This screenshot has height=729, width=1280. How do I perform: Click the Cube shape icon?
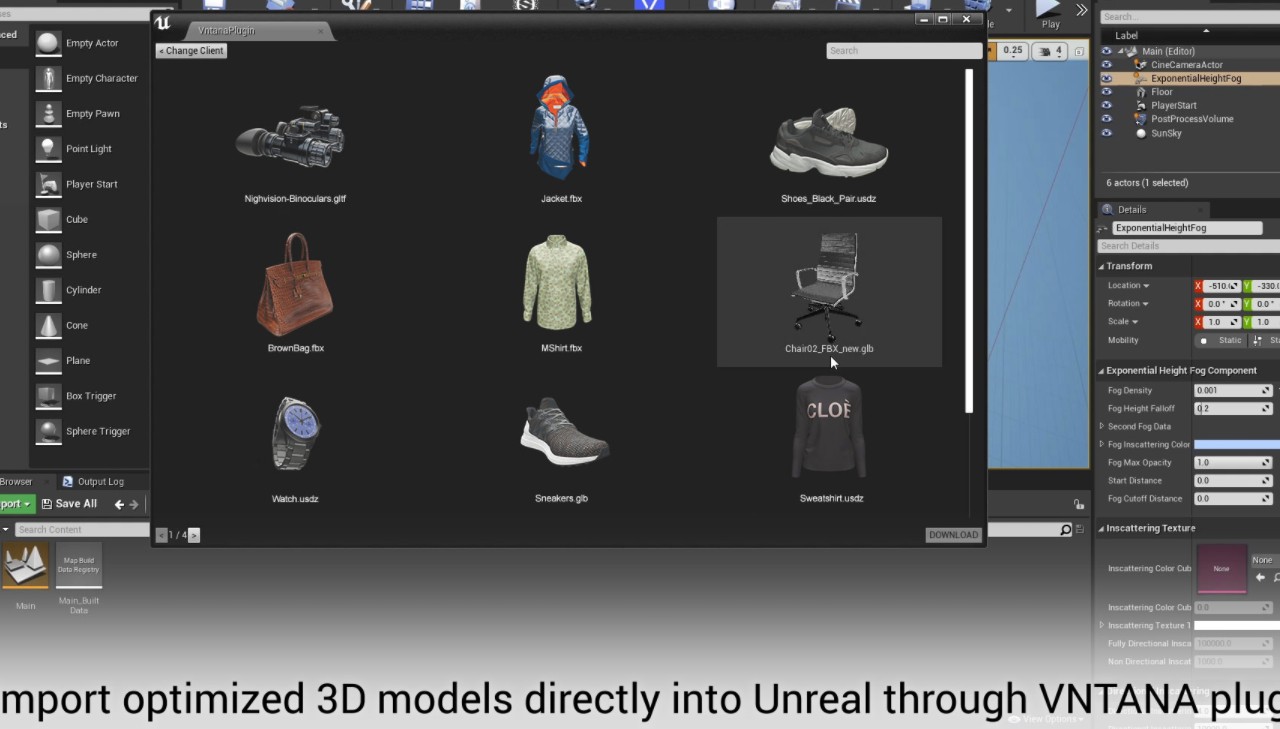(x=48, y=220)
